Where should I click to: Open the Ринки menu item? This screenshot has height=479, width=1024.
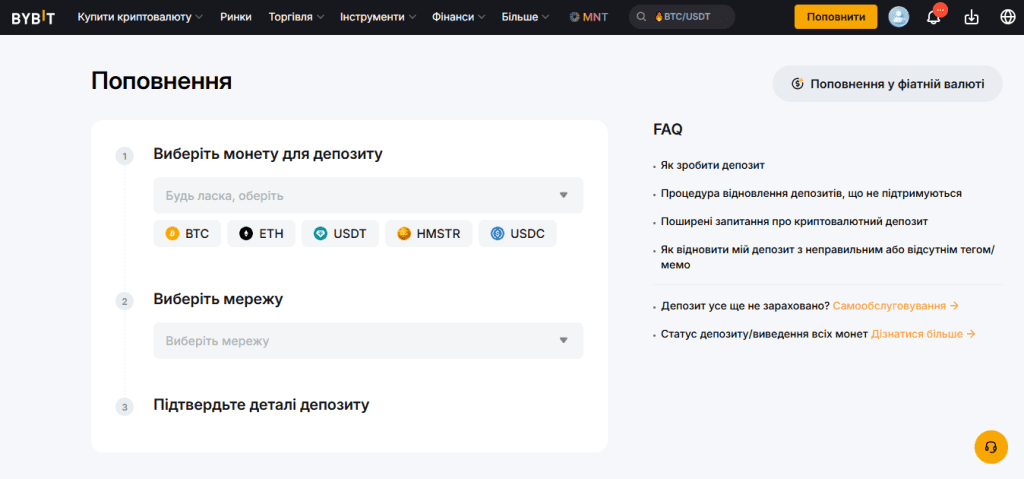236,17
